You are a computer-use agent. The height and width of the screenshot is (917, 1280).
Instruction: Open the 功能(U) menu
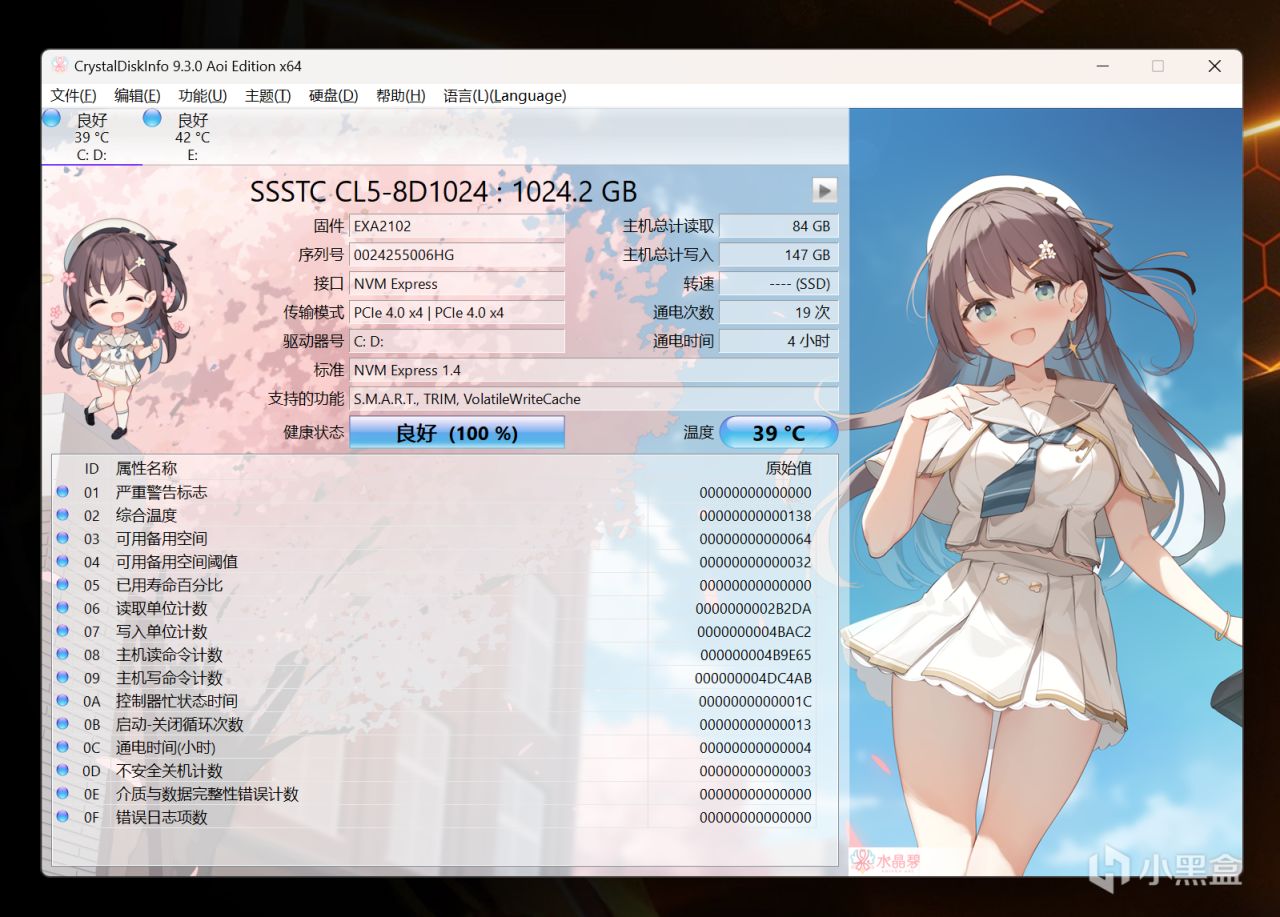point(203,96)
